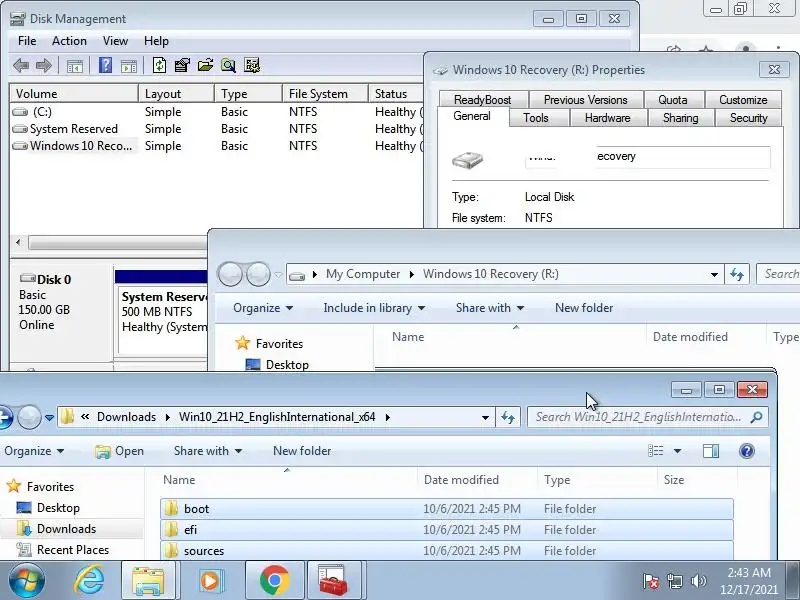
Task: Click the network icon in the system tray
Action: click(675, 581)
